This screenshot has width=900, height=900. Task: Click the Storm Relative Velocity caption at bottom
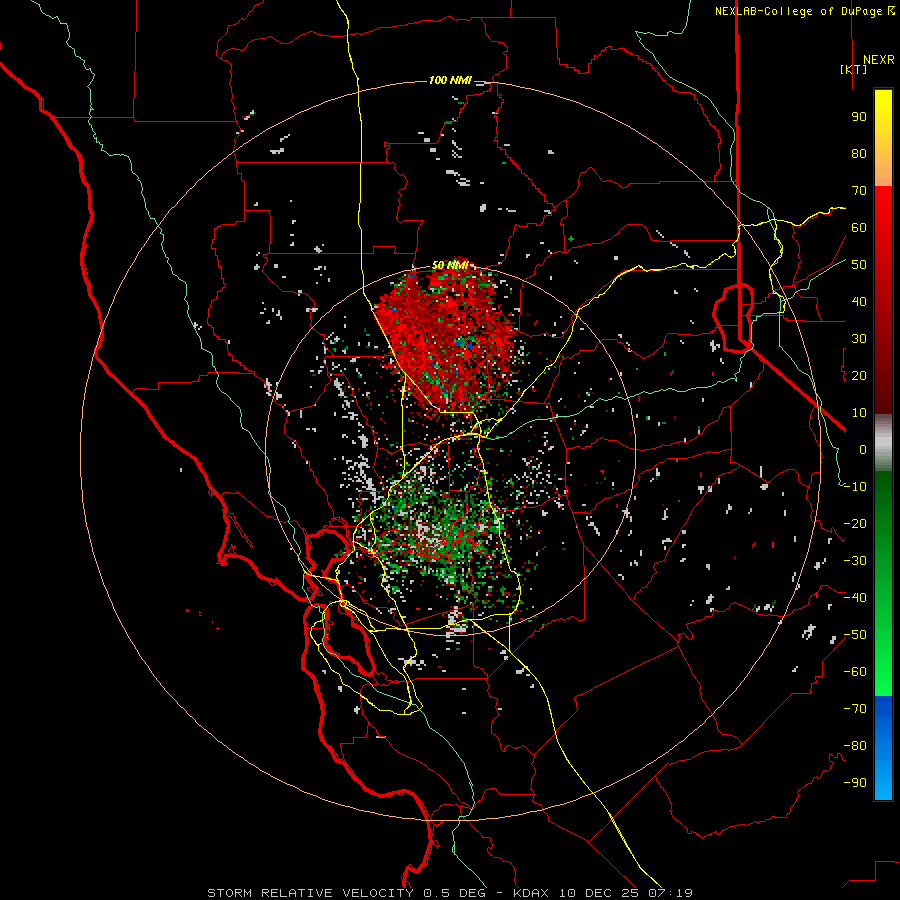pyautogui.click(x=450, y=893)
